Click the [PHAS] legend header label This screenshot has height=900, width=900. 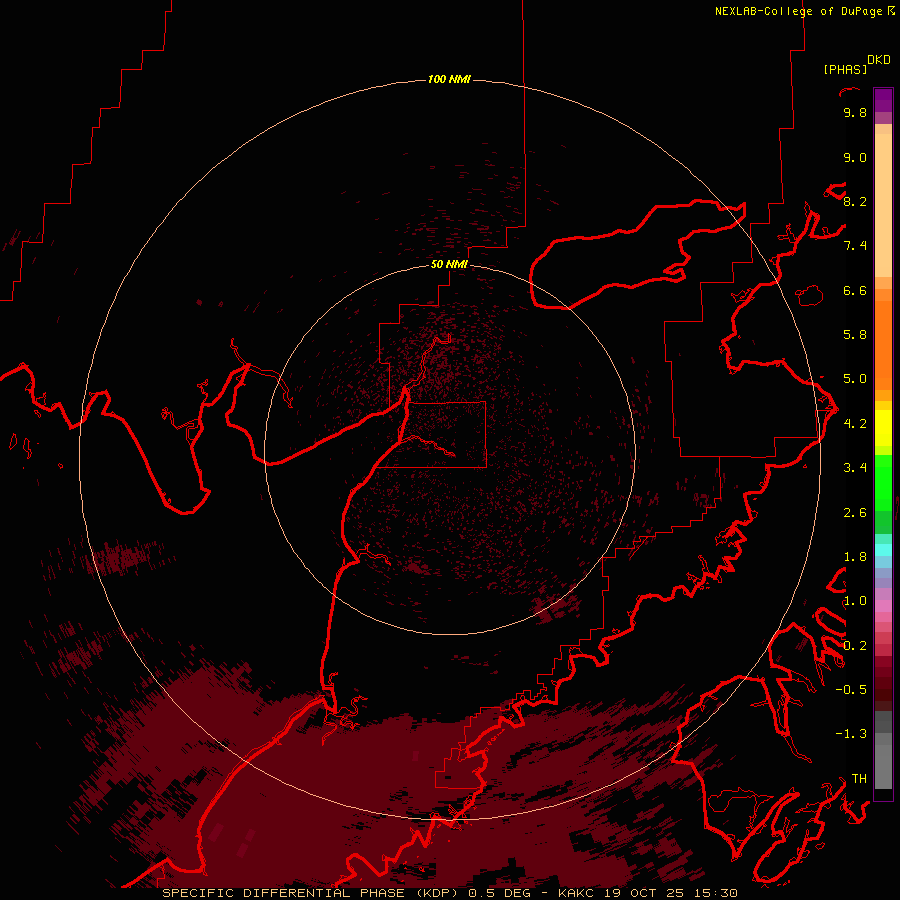coord(845,69)
